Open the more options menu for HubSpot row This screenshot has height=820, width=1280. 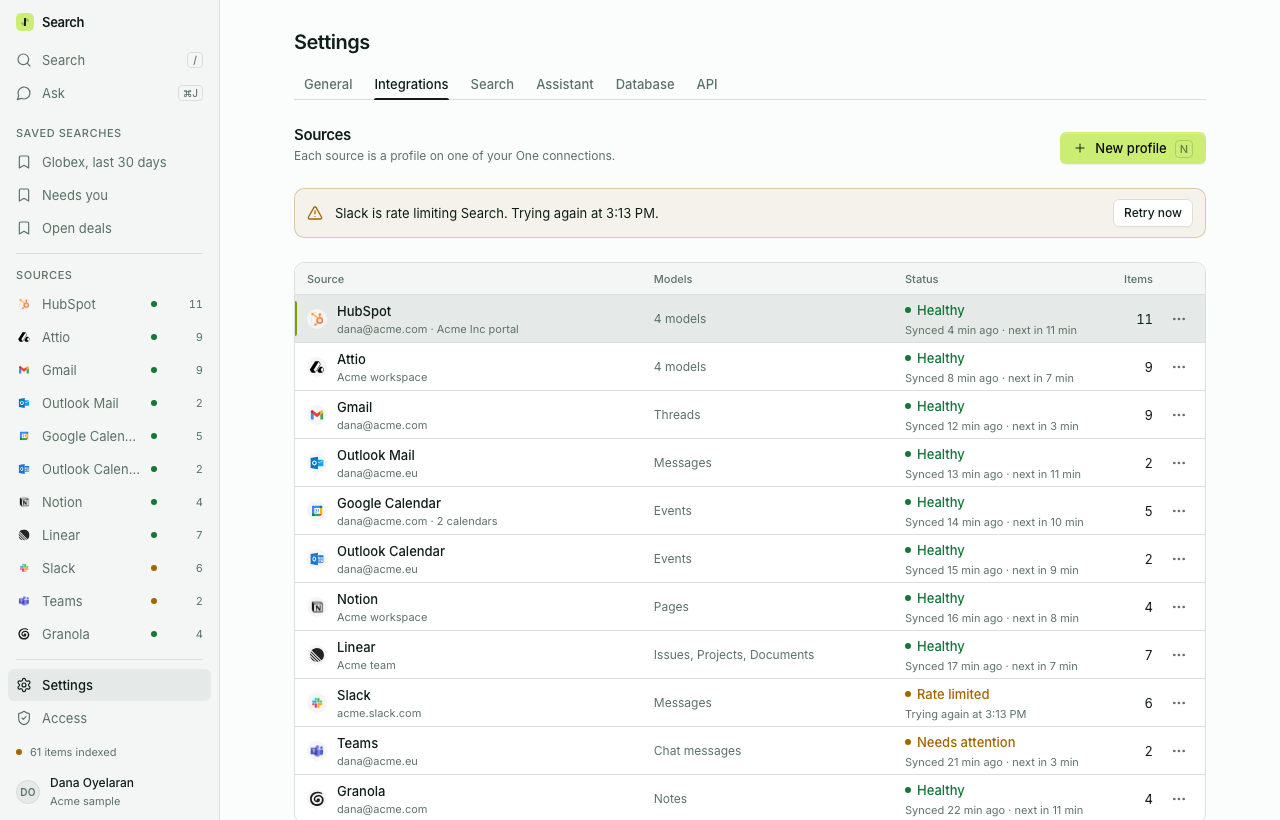(x=1179, y=319)
